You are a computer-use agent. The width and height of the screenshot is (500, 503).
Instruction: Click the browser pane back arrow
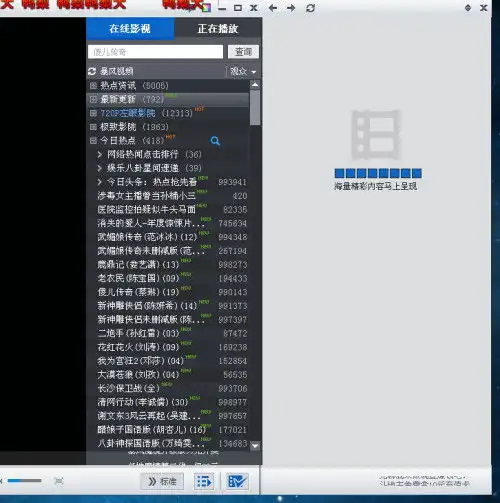tap(273, 8)
